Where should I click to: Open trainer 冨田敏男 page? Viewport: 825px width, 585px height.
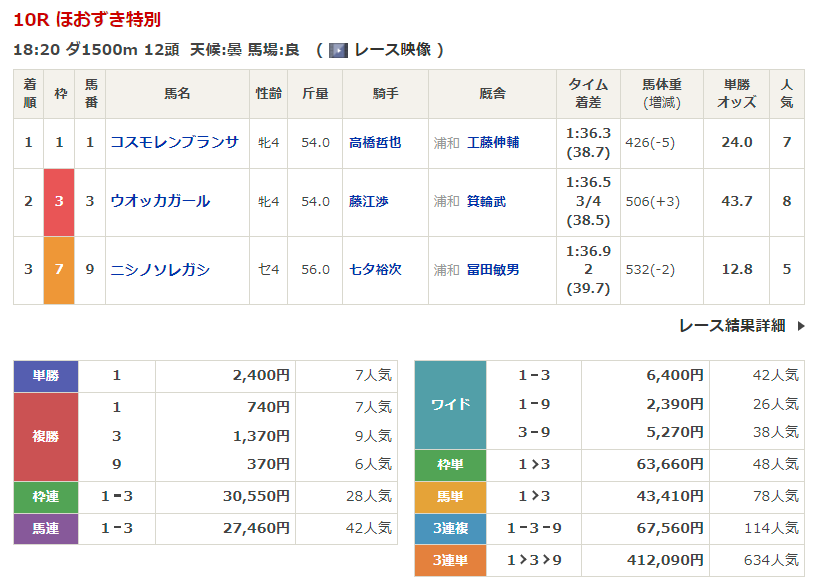point(492,270)
